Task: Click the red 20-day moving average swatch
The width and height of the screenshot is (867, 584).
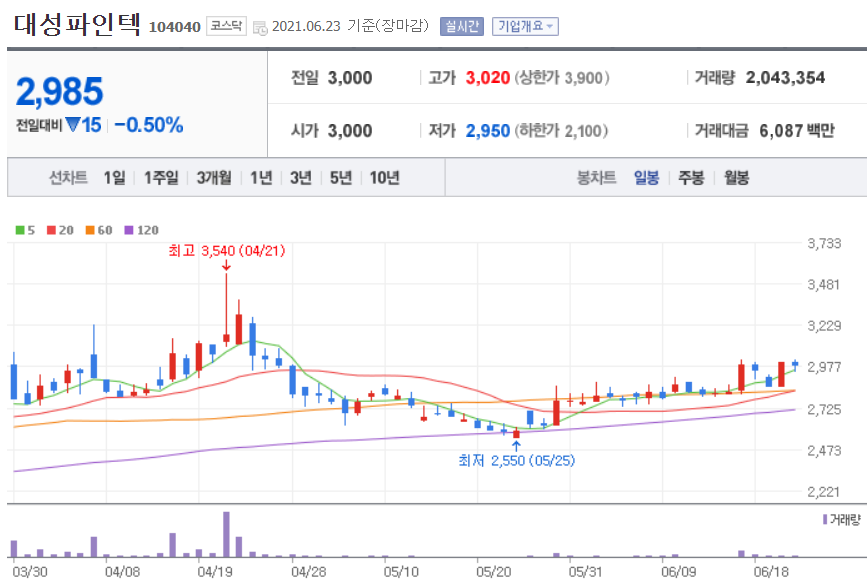Action: coord(51,230)
